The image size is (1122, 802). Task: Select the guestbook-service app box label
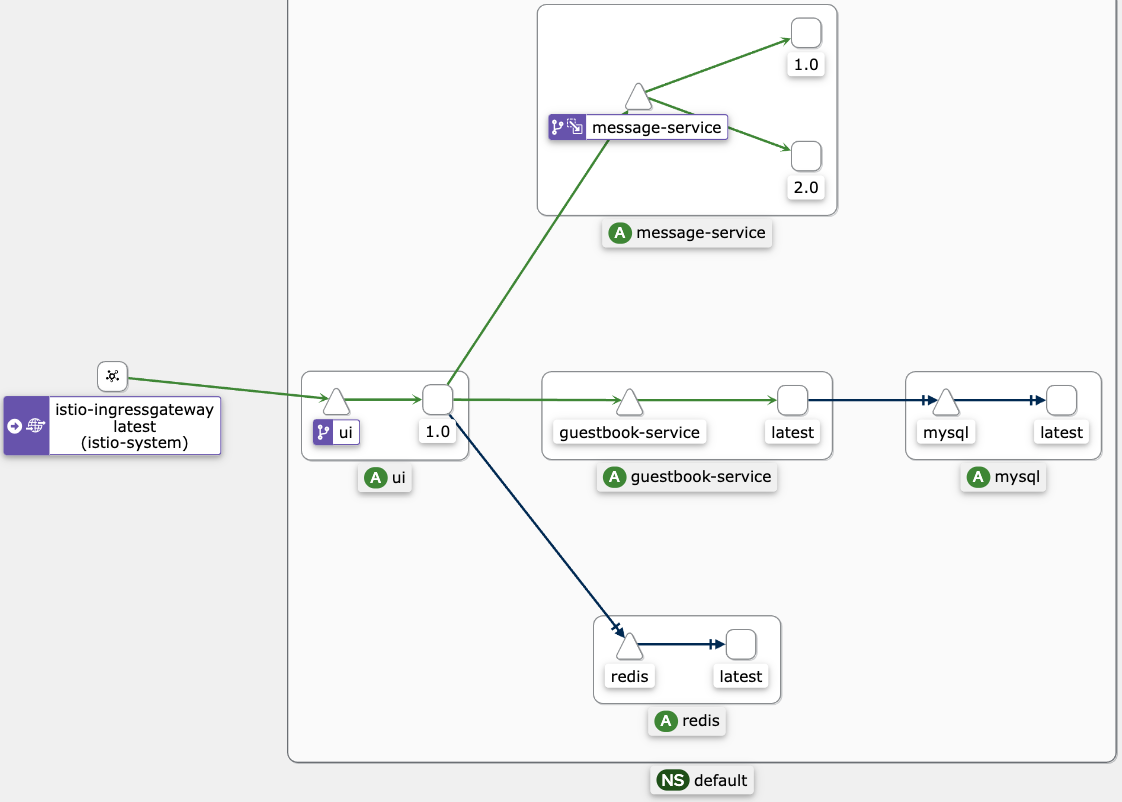(x=688, y=477)
